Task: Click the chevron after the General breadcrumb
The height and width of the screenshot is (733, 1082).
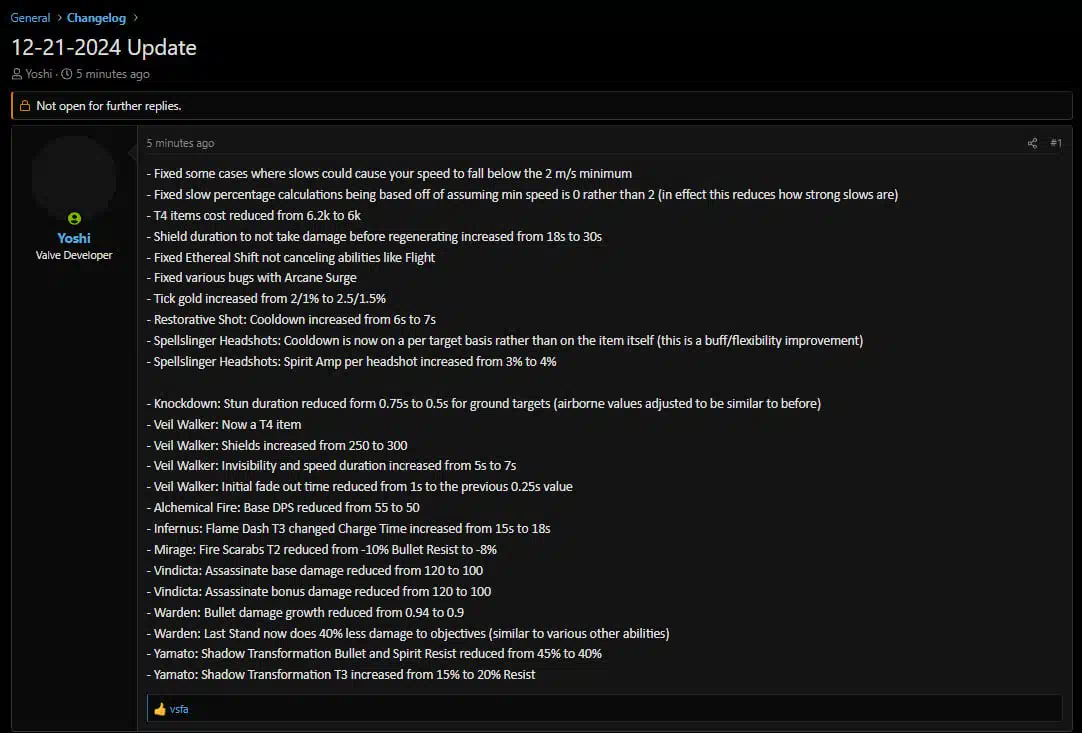Action: [59, 18]
